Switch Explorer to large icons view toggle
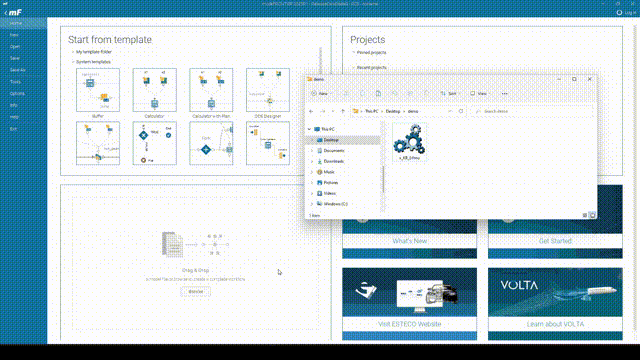 pos(592,215)
